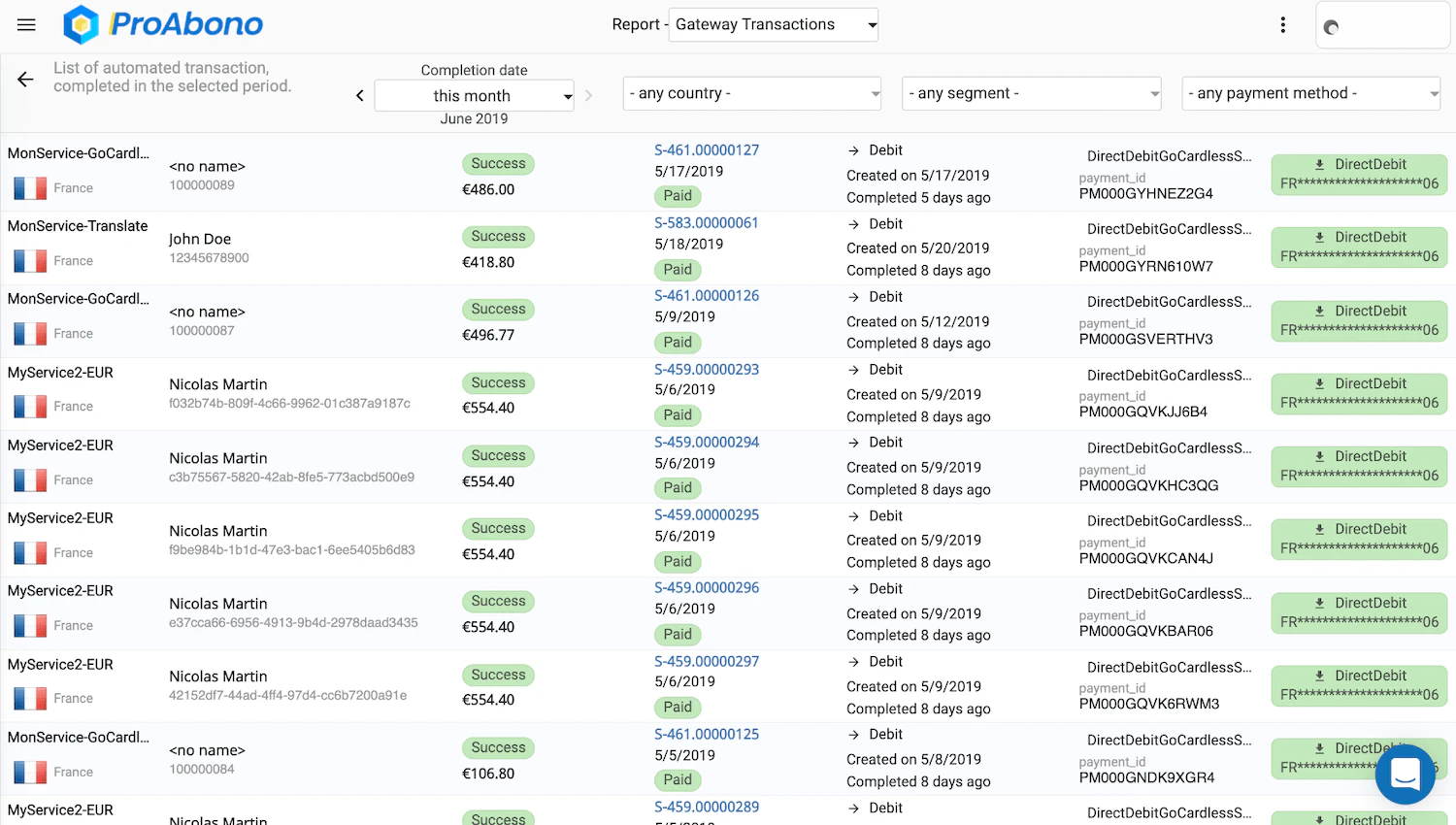Click the DirectDebit button for PM000GYHNEZ2G4
The width and height of the screenshot is (1456, 825).
(1359, 174)
